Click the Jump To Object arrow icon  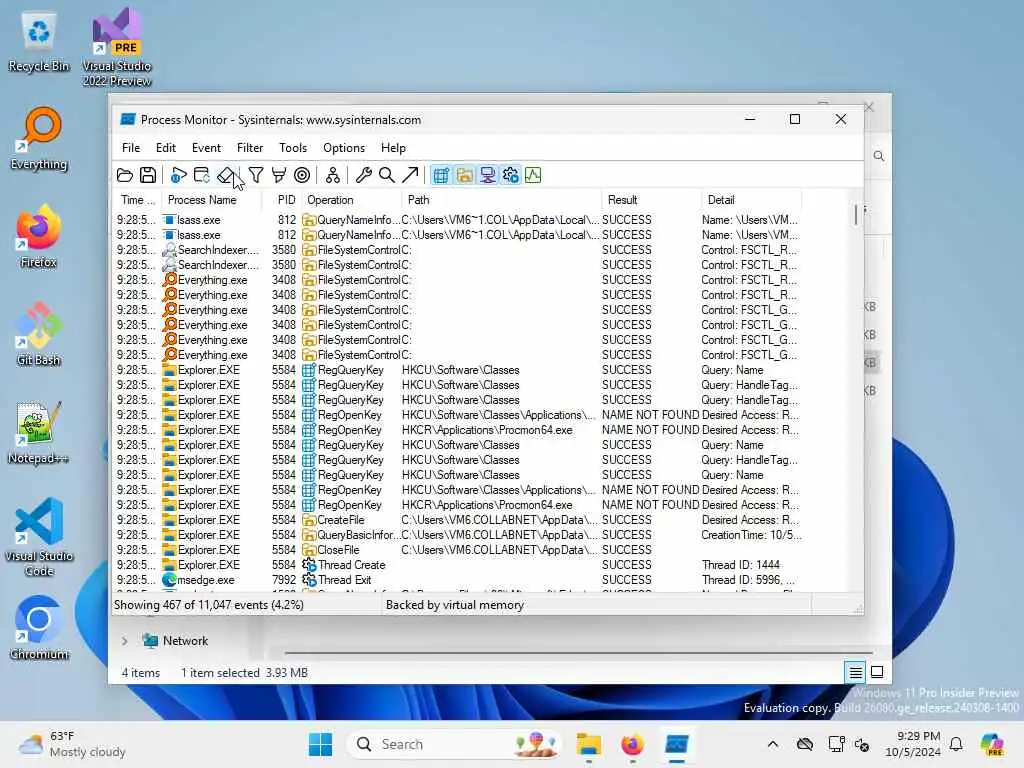[x=410, y=175]
